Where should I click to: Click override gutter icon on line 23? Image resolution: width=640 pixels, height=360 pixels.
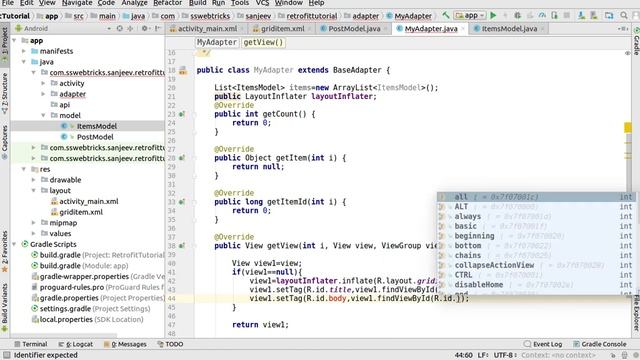point(182,114)
